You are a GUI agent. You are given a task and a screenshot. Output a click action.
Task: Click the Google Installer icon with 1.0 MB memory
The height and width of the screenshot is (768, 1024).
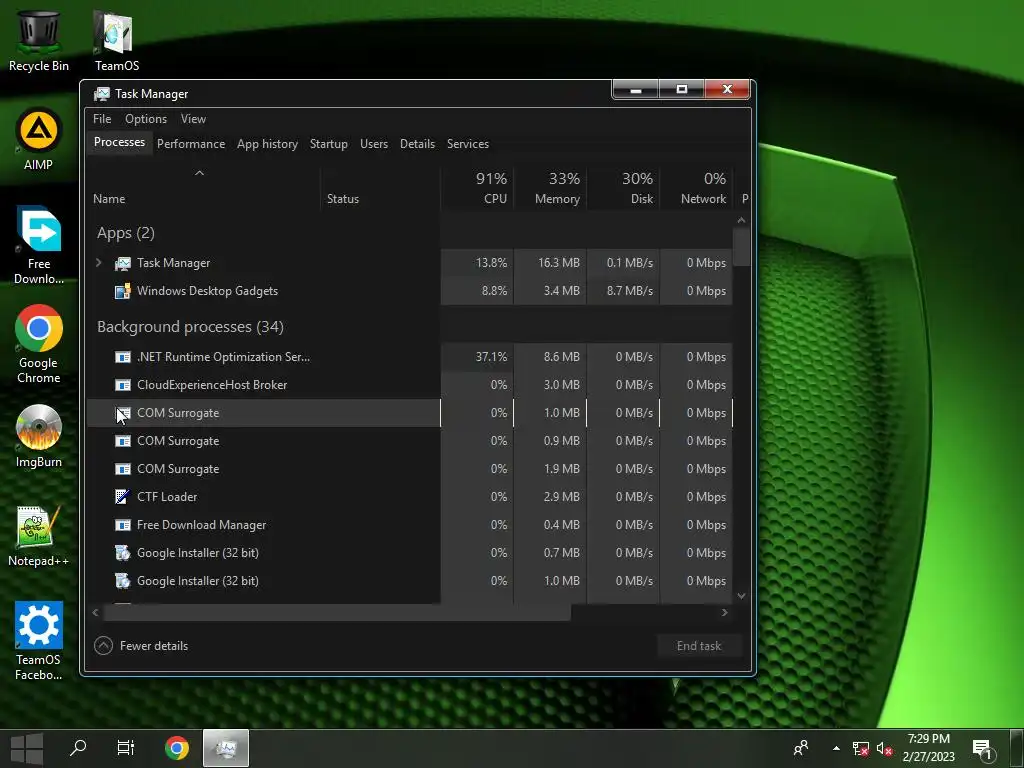pyautogui.click(x=122, y=581)
